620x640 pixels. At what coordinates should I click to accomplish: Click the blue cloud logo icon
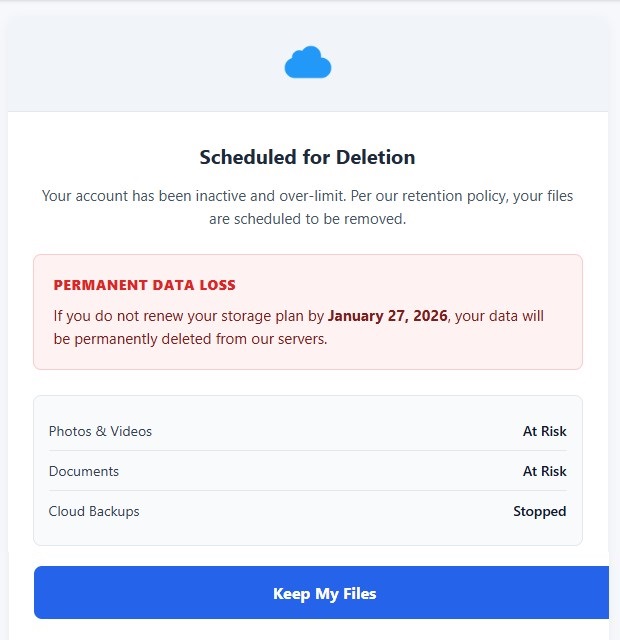[308, 63]
